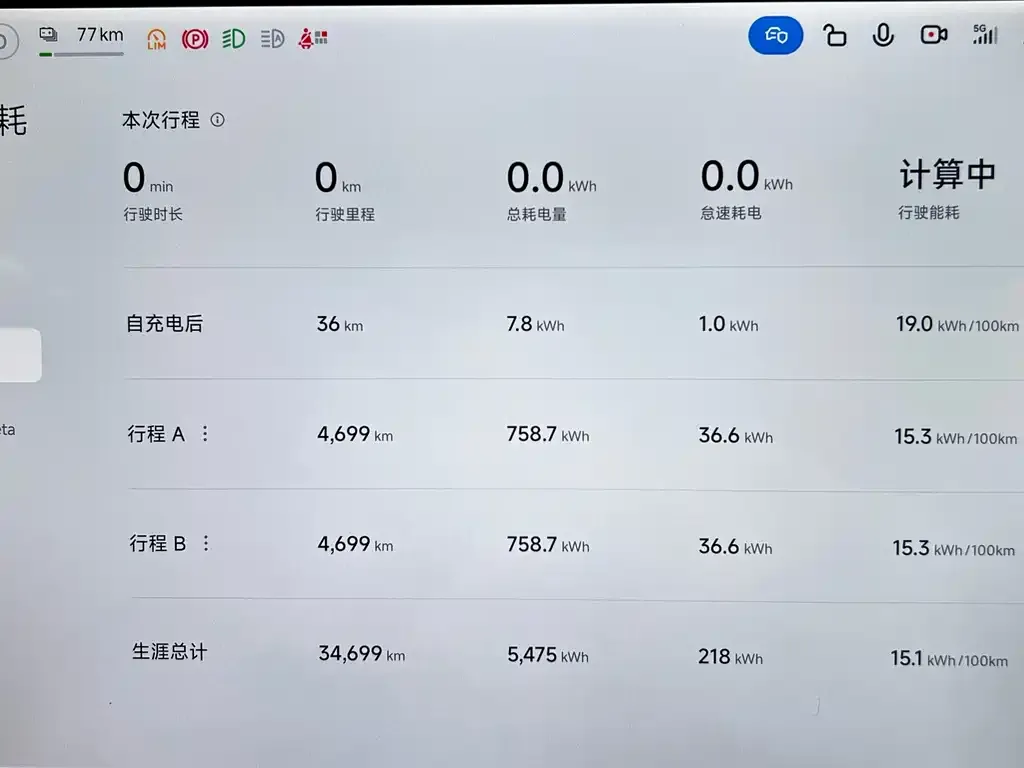Tap the blue vehicle guard button
This screenshot has height=768, width=1024.
[775, 35]
